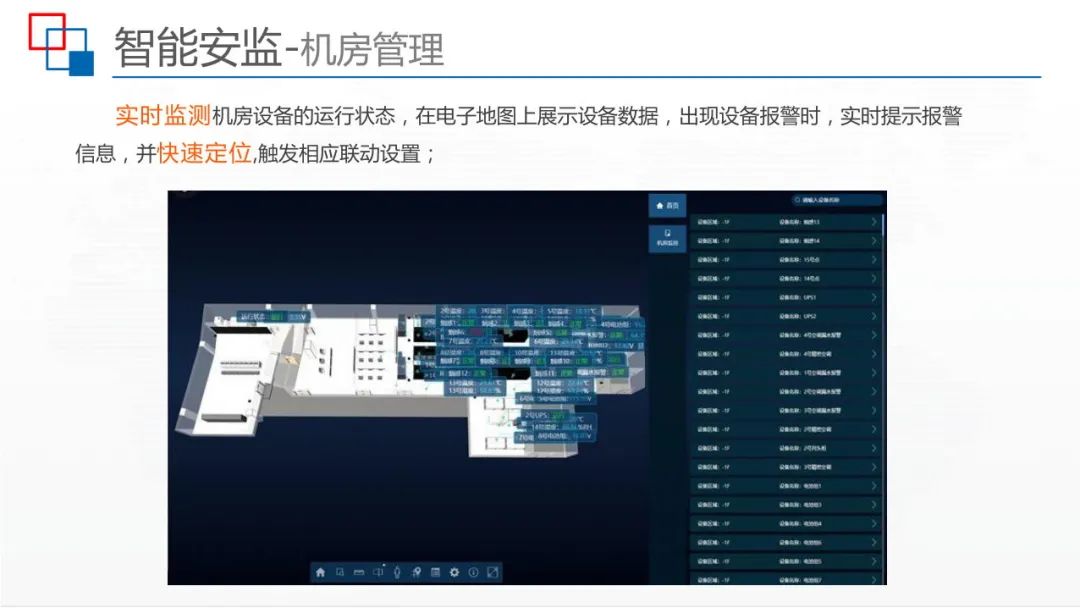Toggle the 机房监控 sidebar panel
This screenshot has height=608, width=1080.
(x=667, y=238)
